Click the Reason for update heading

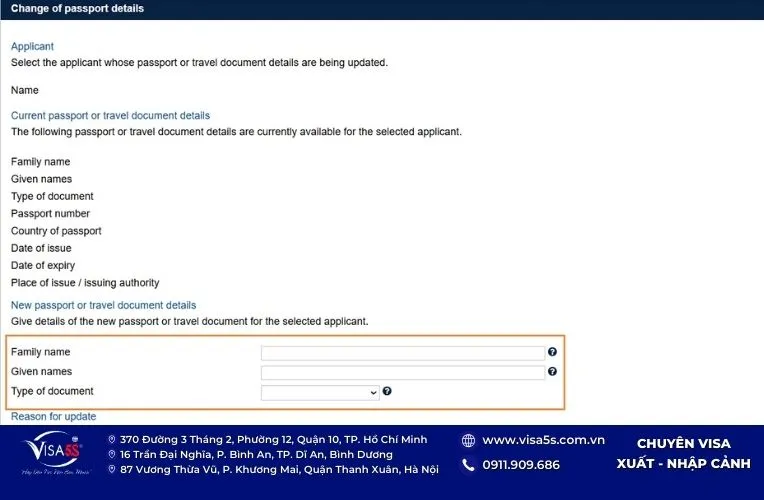pyautogui.click(x=54, y=416)
